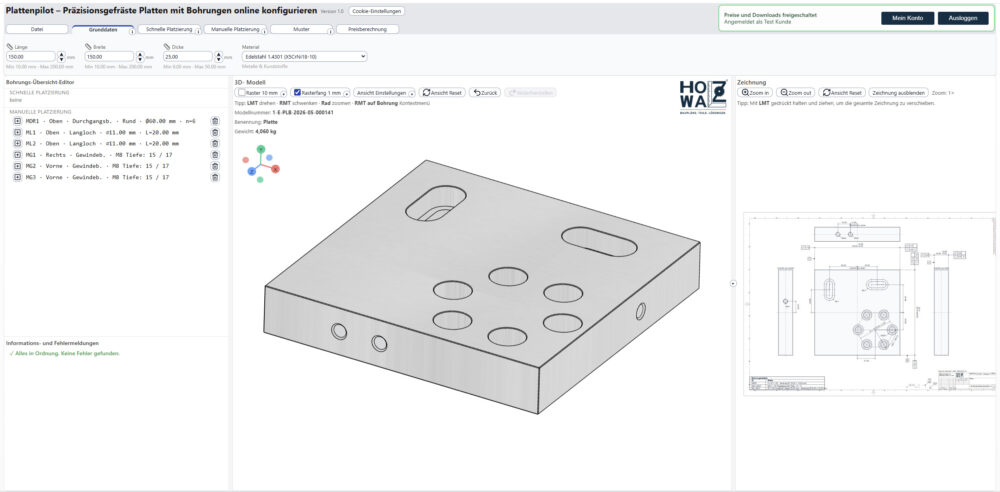Click the red X axis ball in gizmo
Viewport: 1000px width, 492px height.
click(276, 169)
